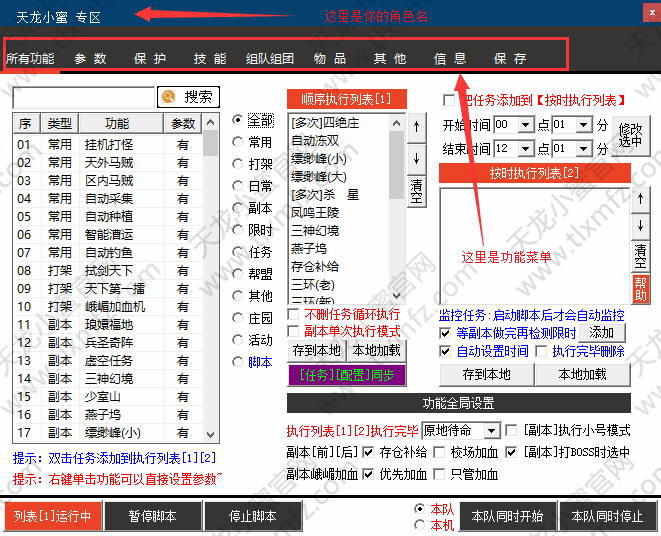Click the 修改选中 button
Screen dimensions: 661x536
click(x=630, y=136)
